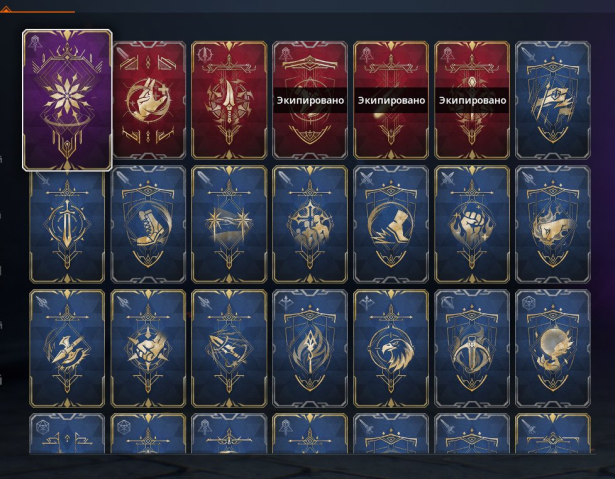The height and width of the screenshot is (479, 615).
Task: Select the blue spiked punch card
Action: tap(148, 348)
